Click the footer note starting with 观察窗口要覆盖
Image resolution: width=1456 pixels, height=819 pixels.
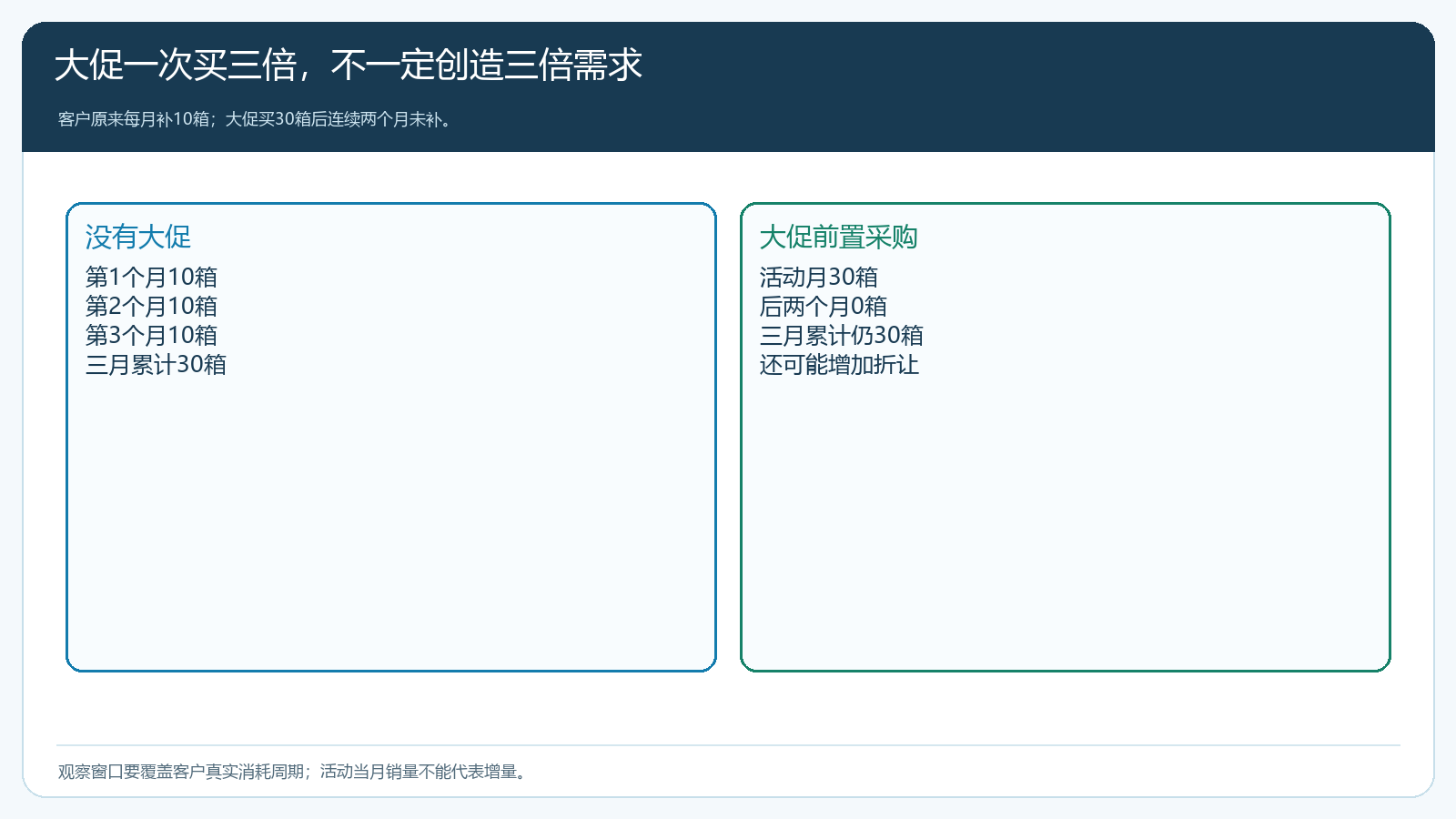pos(293,772)
